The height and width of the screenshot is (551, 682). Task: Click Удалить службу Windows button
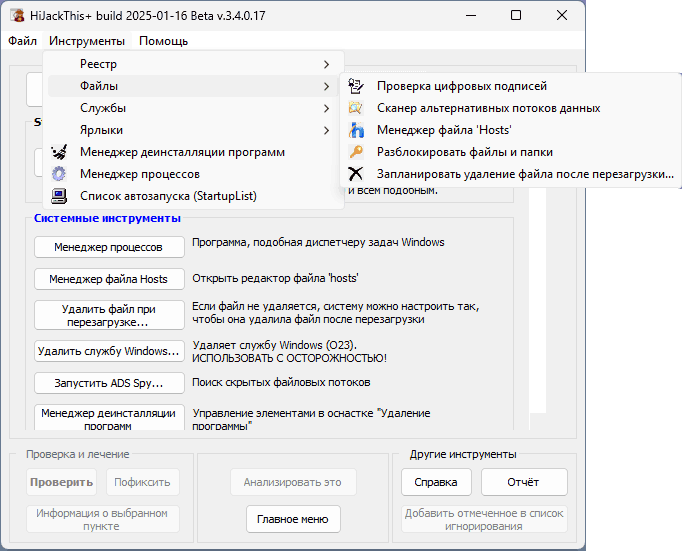[109, 351]
